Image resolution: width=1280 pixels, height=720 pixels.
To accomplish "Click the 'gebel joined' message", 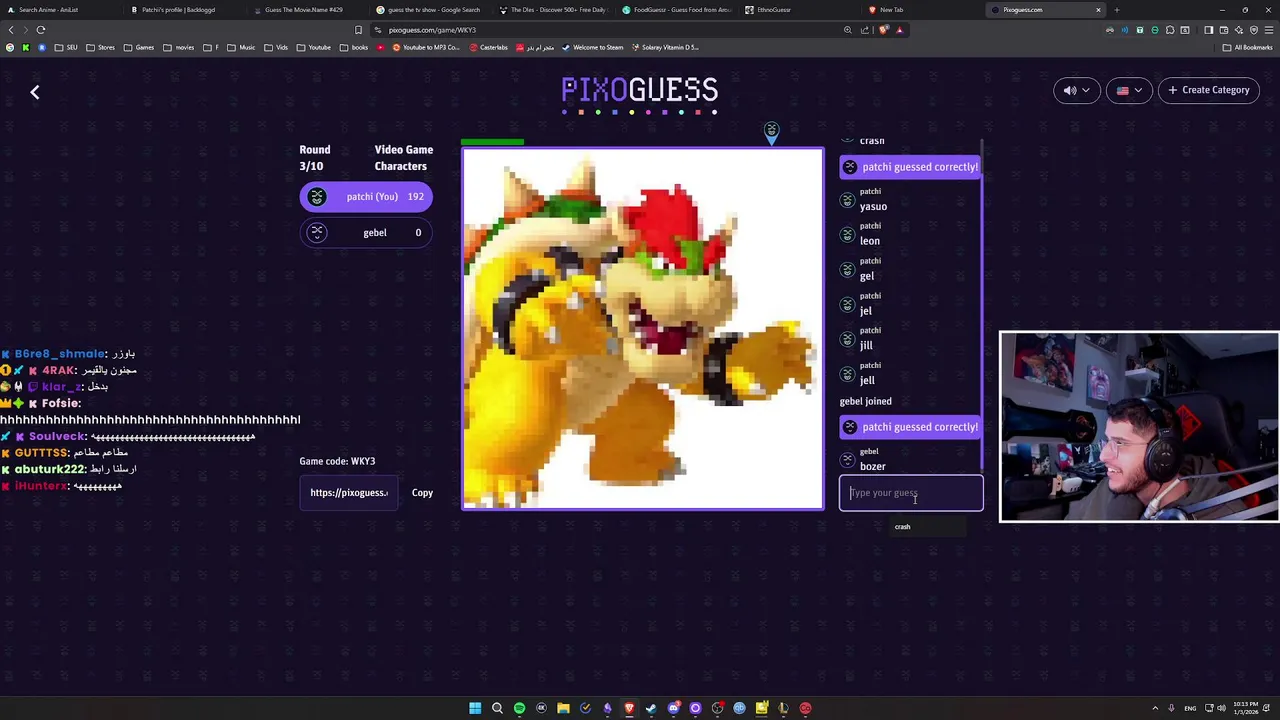I will 866,401.
